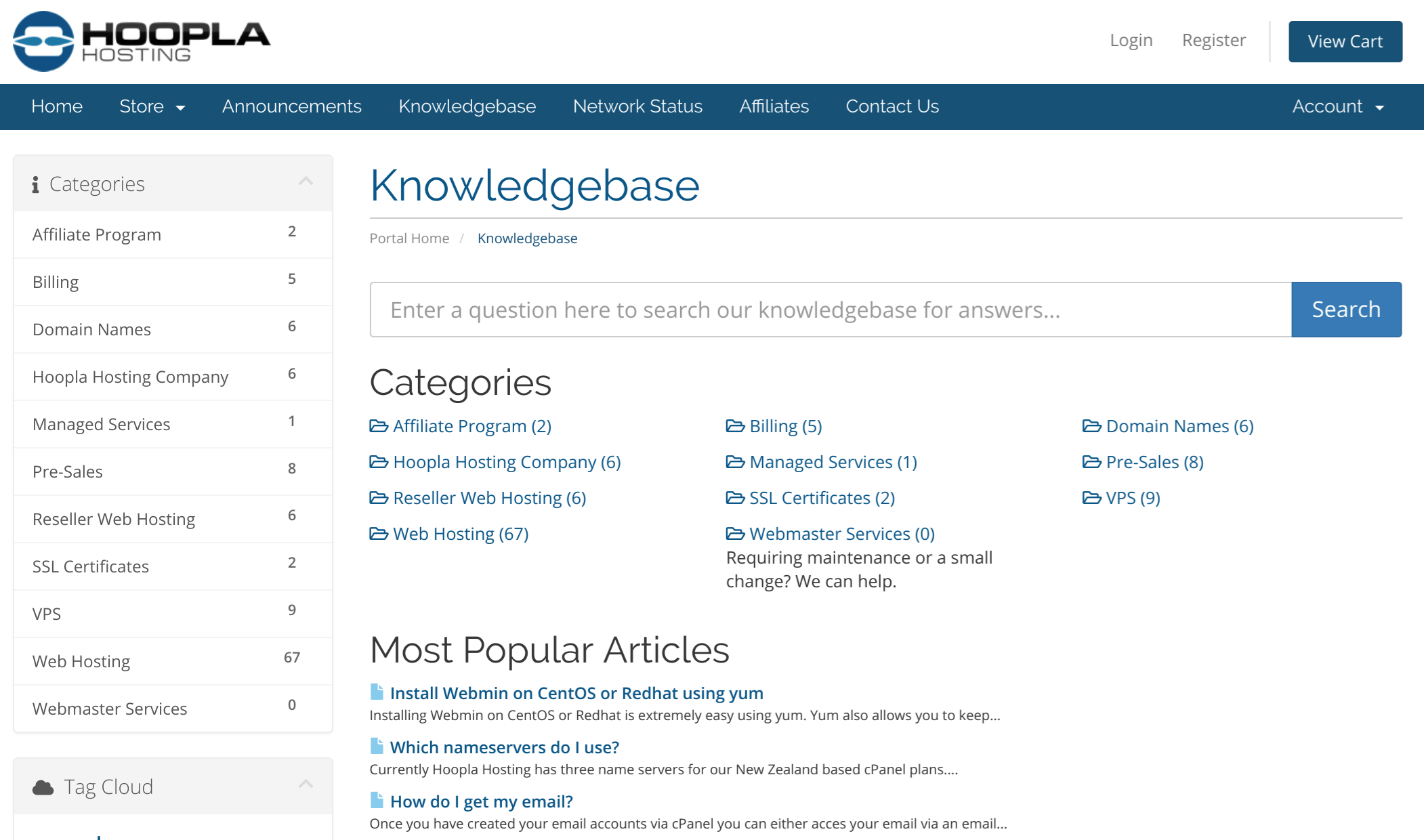Click folder icon beside Web Hosting (67)
Screen dimensions: 1424x840
click(379, 534)
